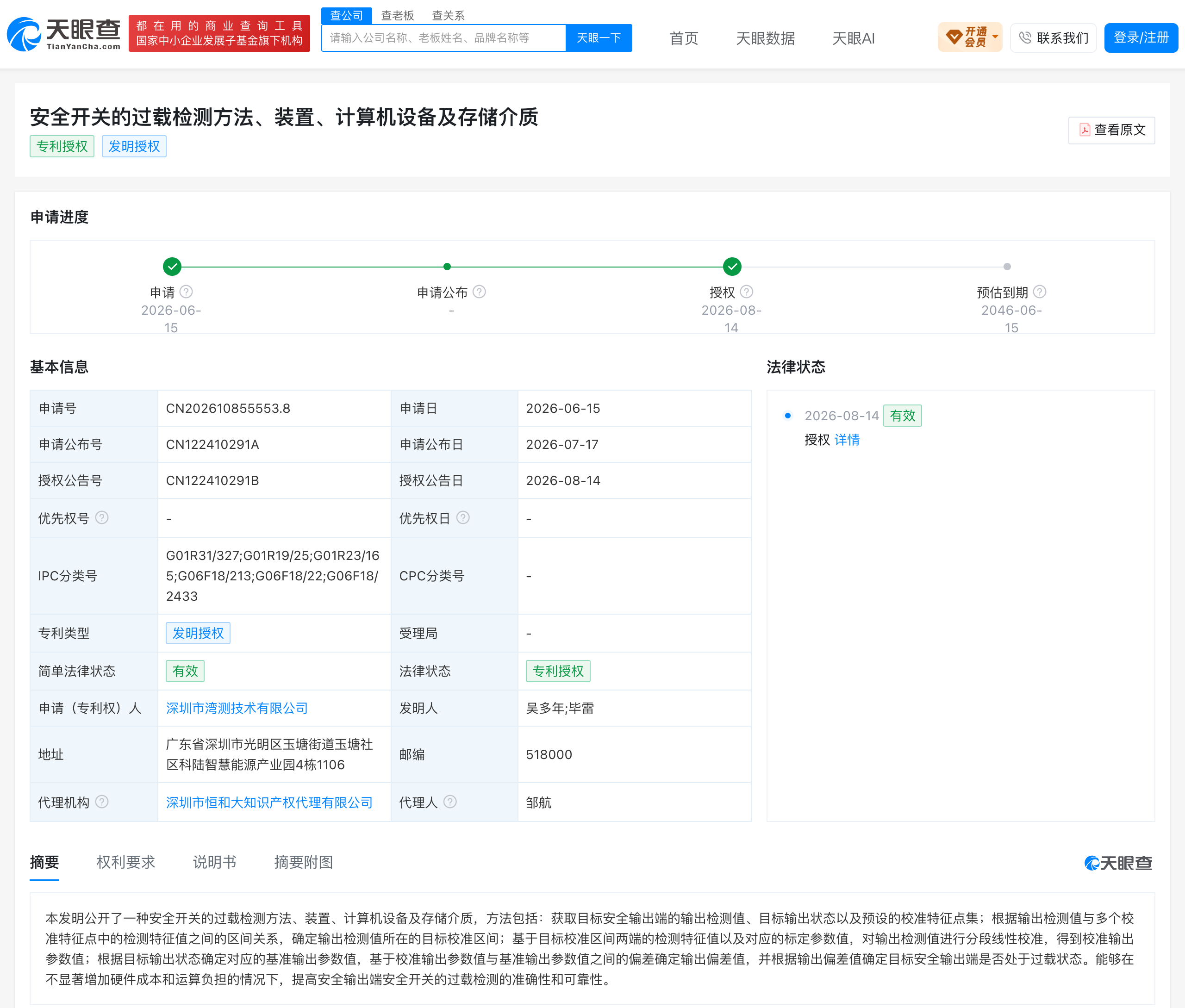
Task: Expand the 开通会员 dropdown arrow
Action: click(x=995, y=37)
